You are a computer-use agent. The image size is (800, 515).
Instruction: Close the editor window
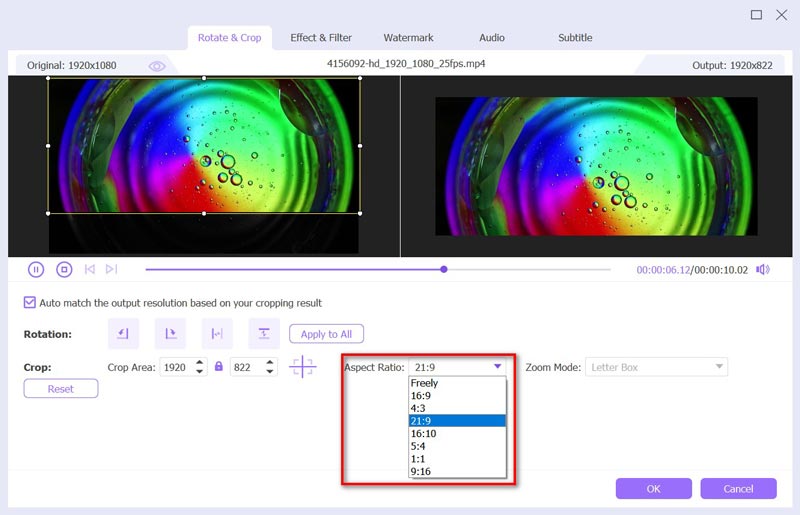pos(781,15)
